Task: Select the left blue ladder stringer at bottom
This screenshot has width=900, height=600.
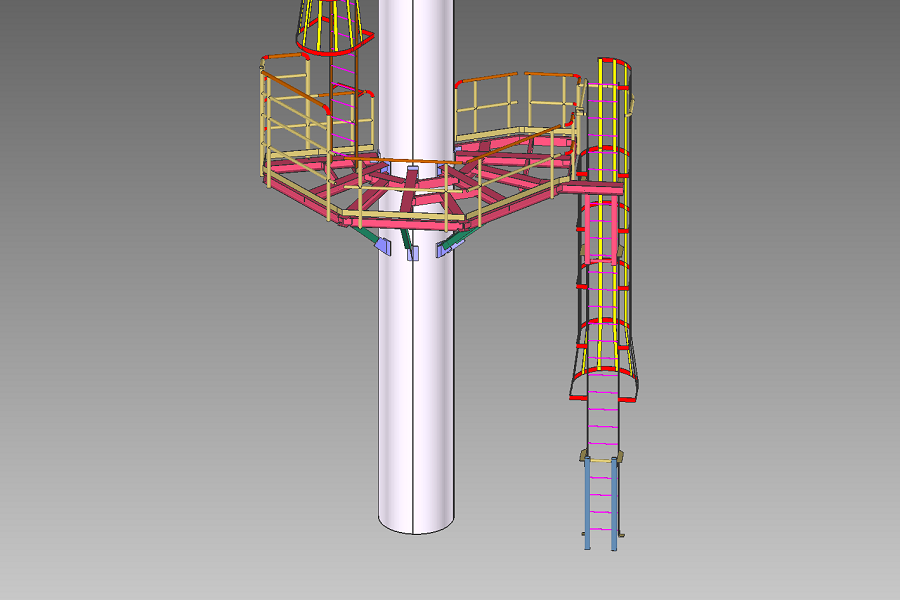Action: (x=587, y=505)
